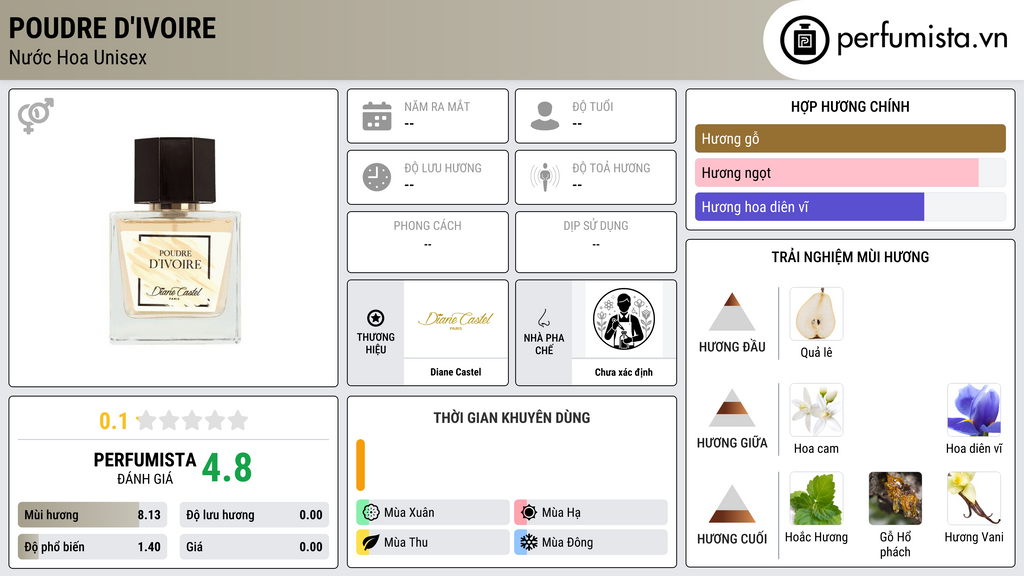Click the perfumista.vn bottle logo icon

coord(804,40)
